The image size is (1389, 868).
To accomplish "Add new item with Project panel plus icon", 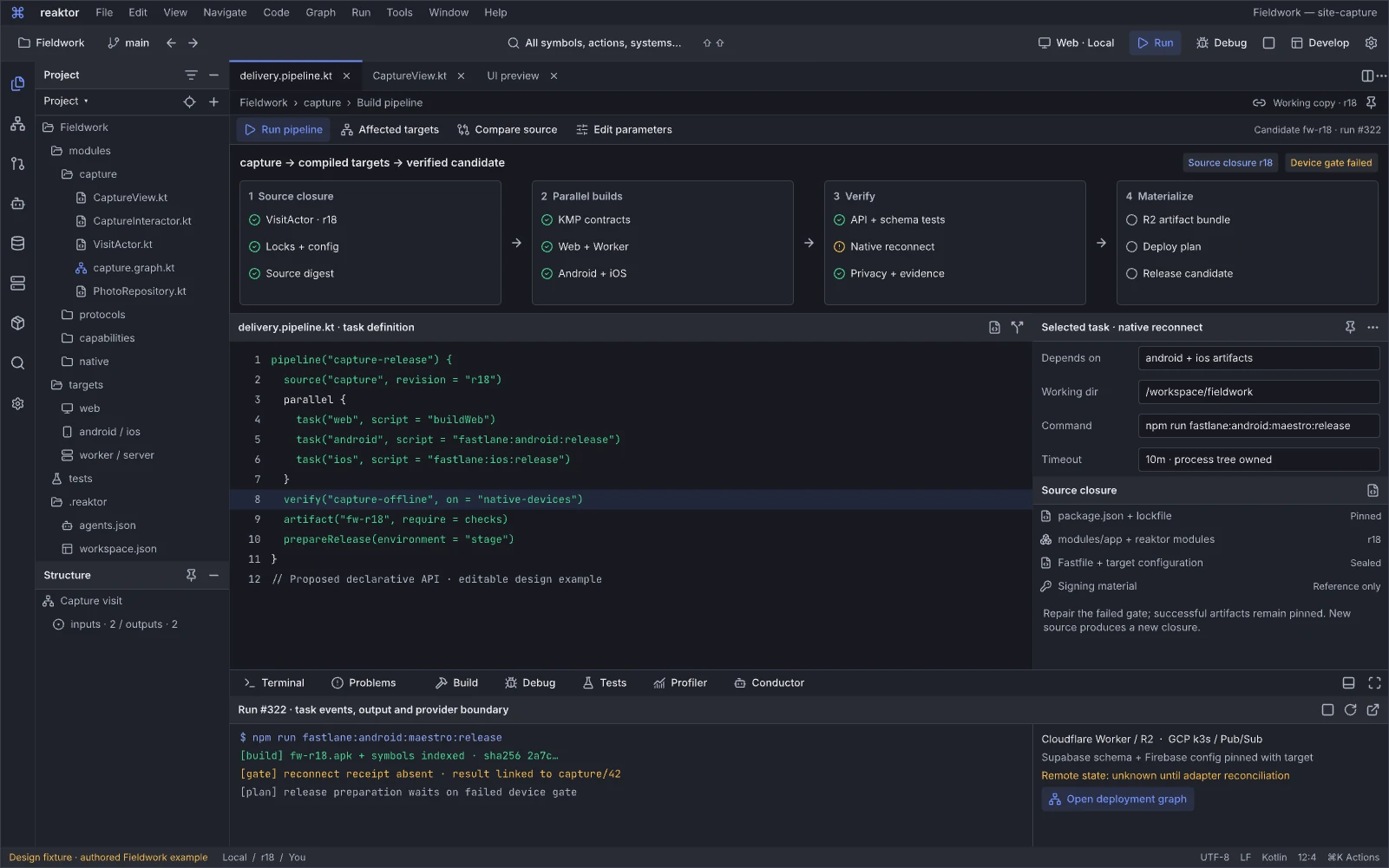I will point(213,101).
